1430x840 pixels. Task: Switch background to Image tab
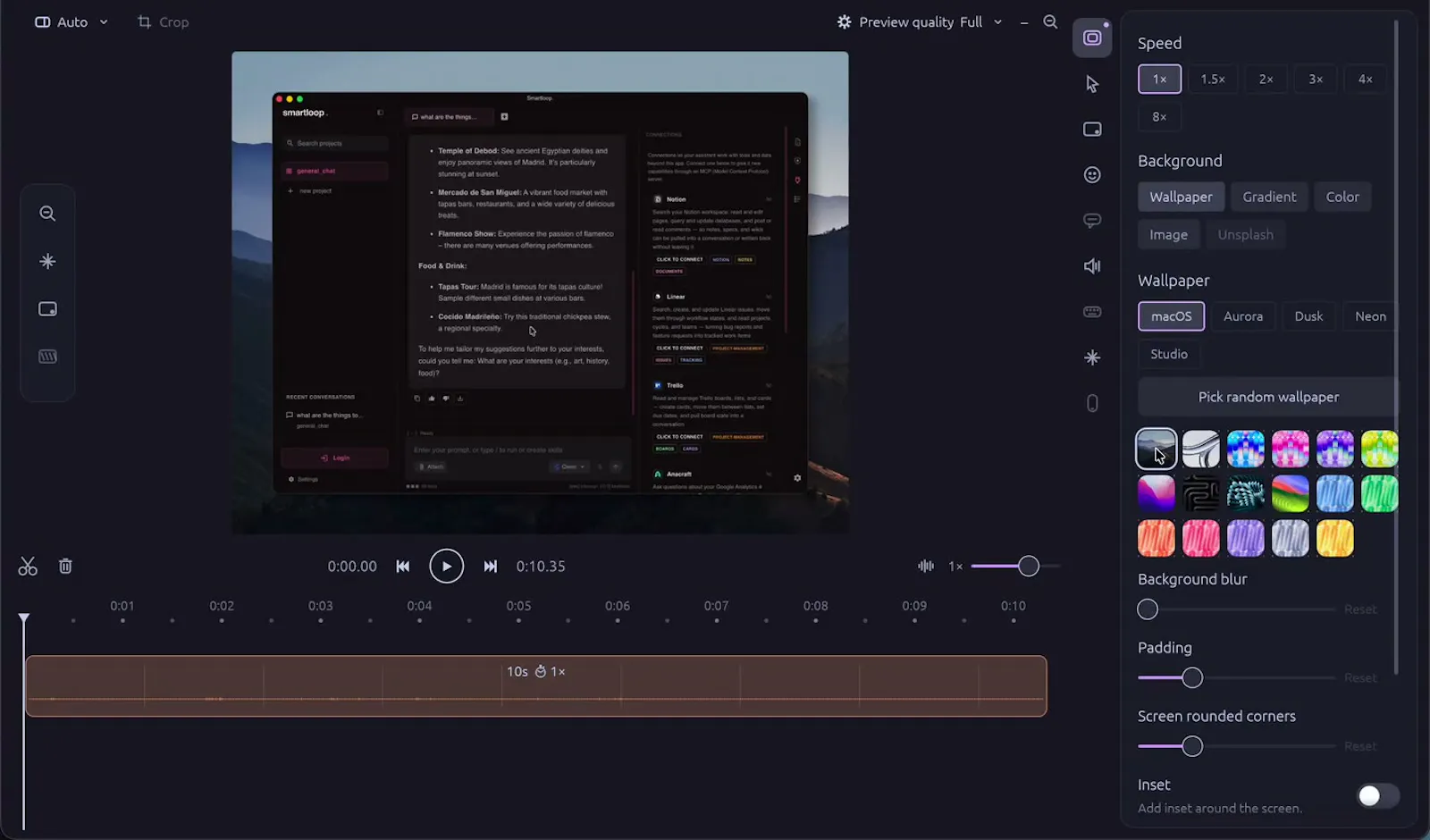coord(1168,235)
